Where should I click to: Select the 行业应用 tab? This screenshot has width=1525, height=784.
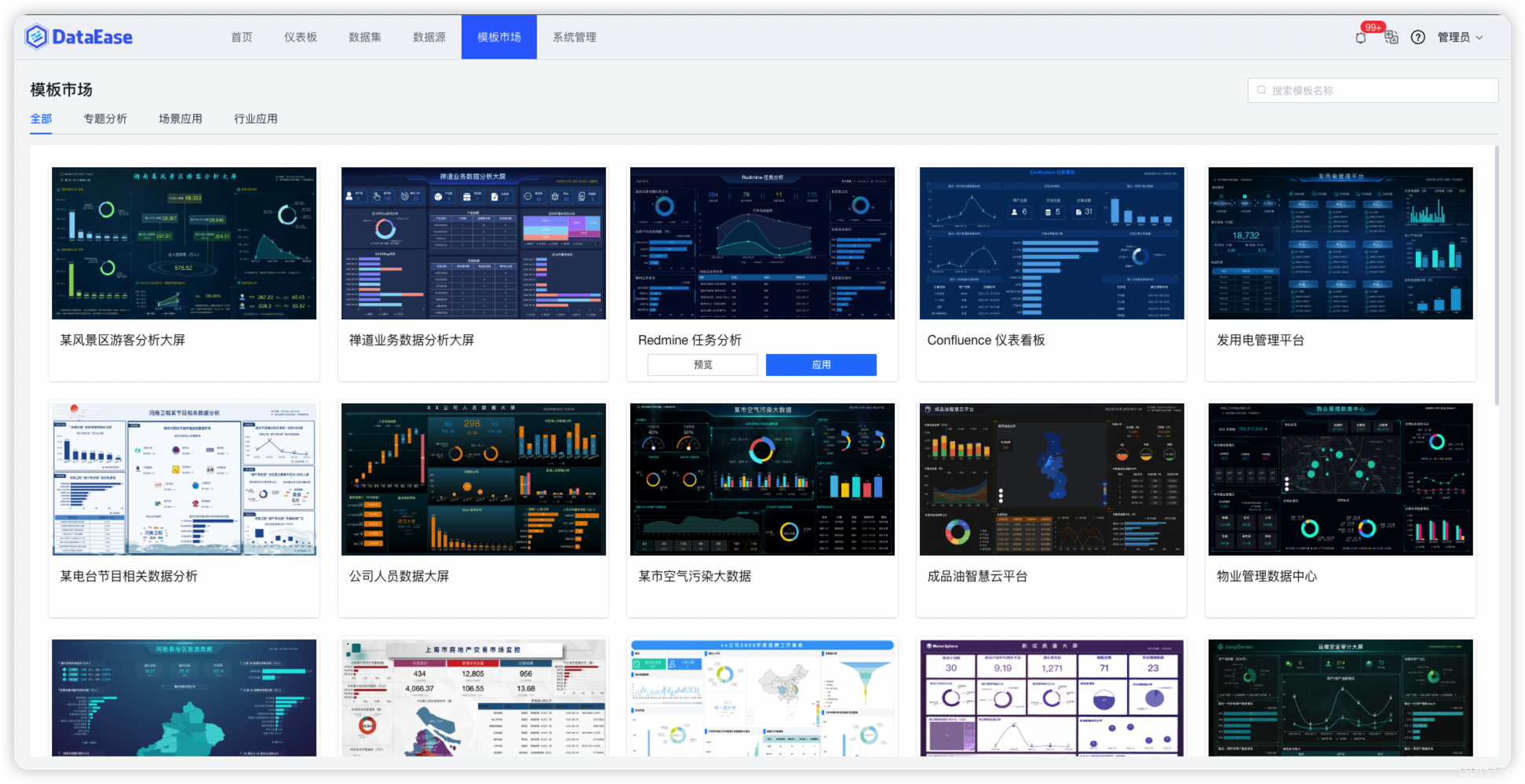pos(255,119)
